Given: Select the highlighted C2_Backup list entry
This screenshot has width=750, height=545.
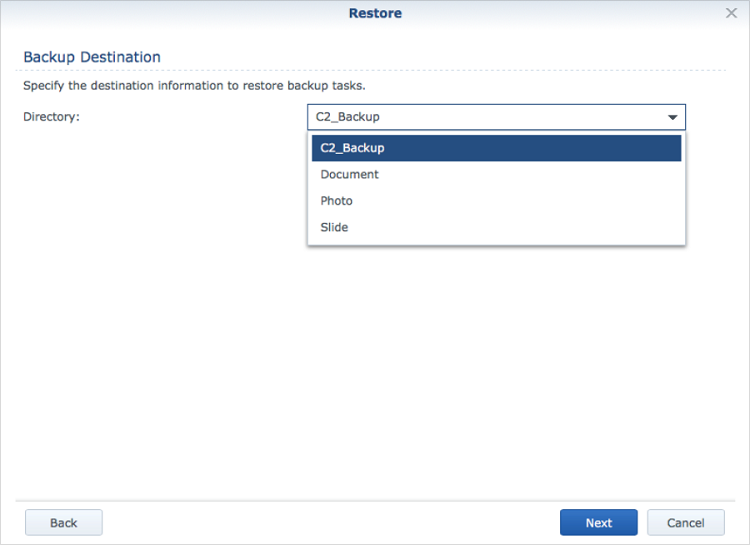Looking at the screenshot, I should click(x=496, y=148).
